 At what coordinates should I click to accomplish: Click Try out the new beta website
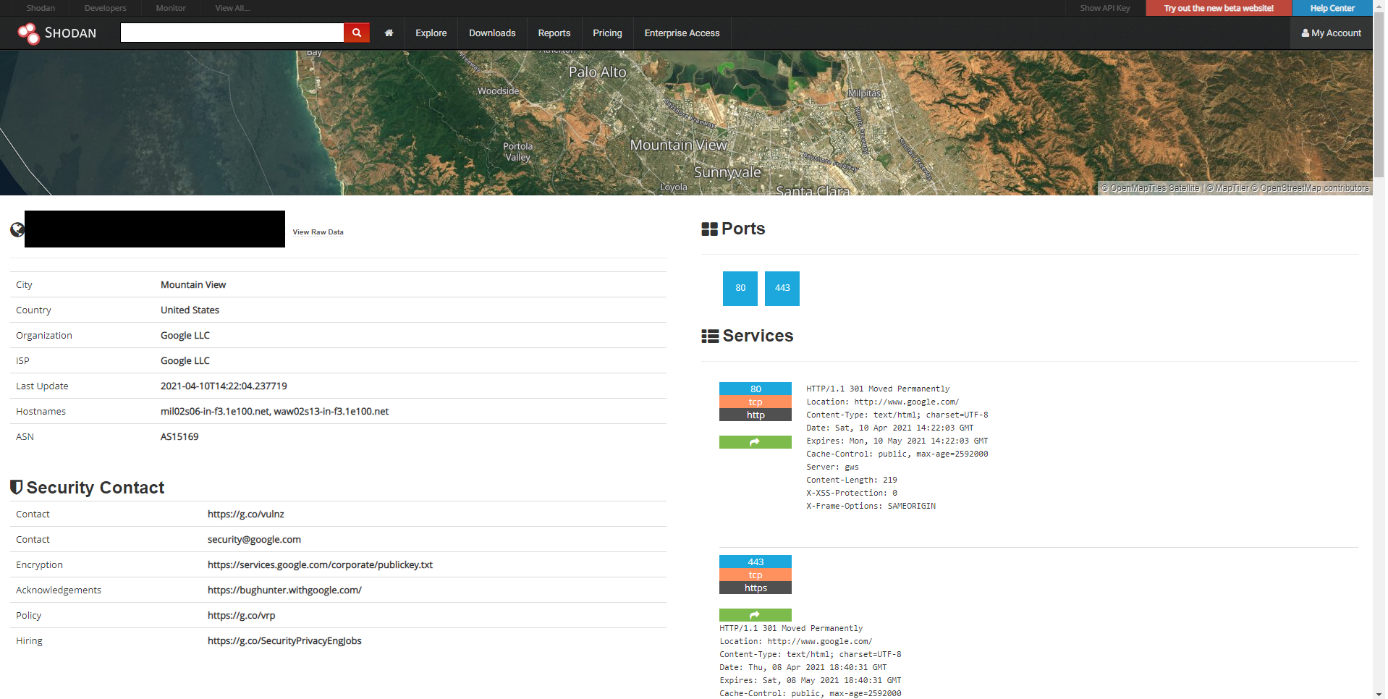(1219, 8)
